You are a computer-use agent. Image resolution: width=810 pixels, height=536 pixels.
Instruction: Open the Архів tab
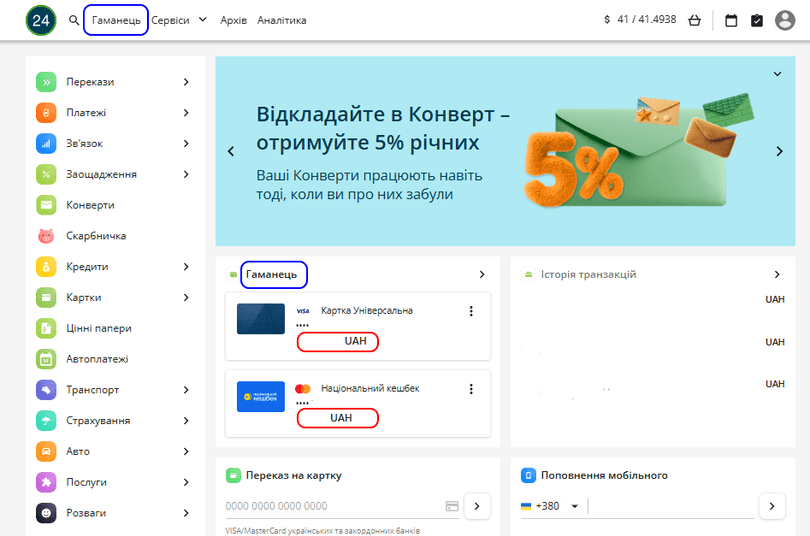(233, 20)
